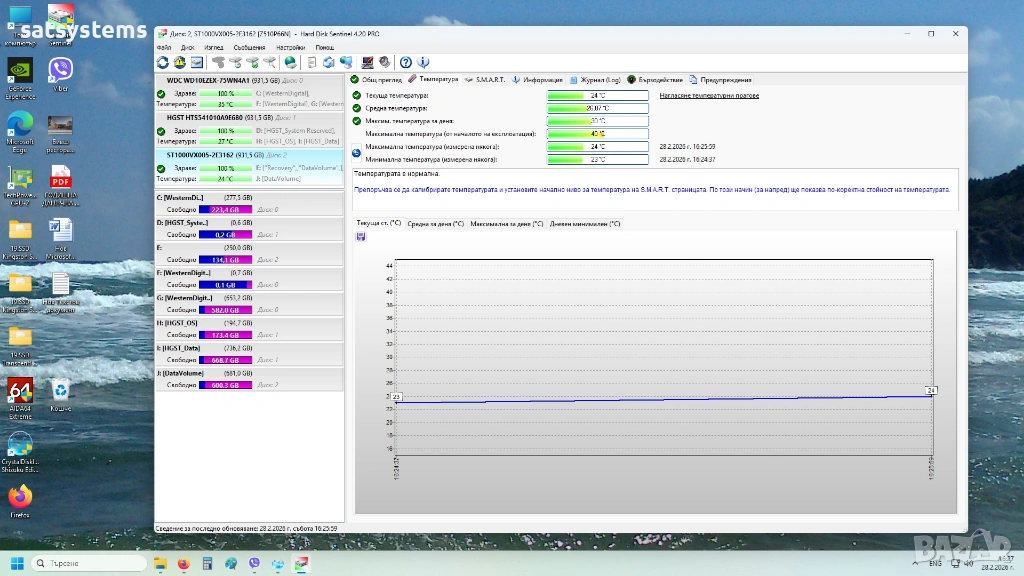Click the blue reset icon beside maximum temperature
Viewport: 1024px width, 576px height.
tap(356, 153)
